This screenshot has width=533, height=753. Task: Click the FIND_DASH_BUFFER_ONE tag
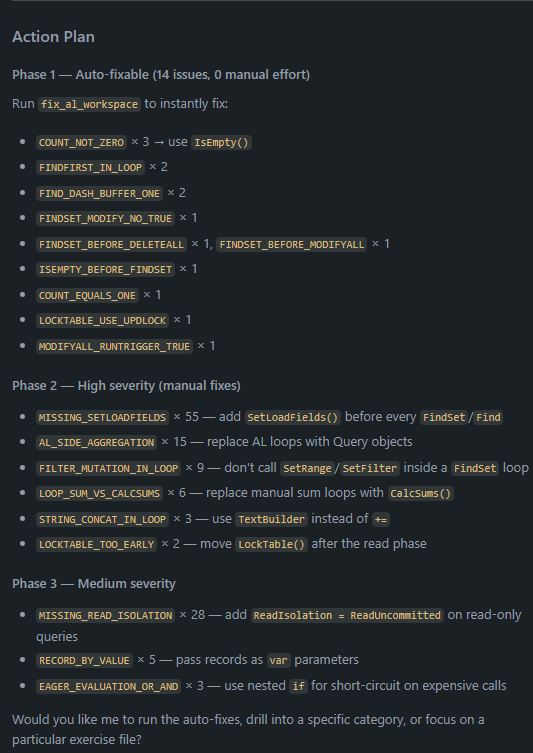click(x=99, y=194)
